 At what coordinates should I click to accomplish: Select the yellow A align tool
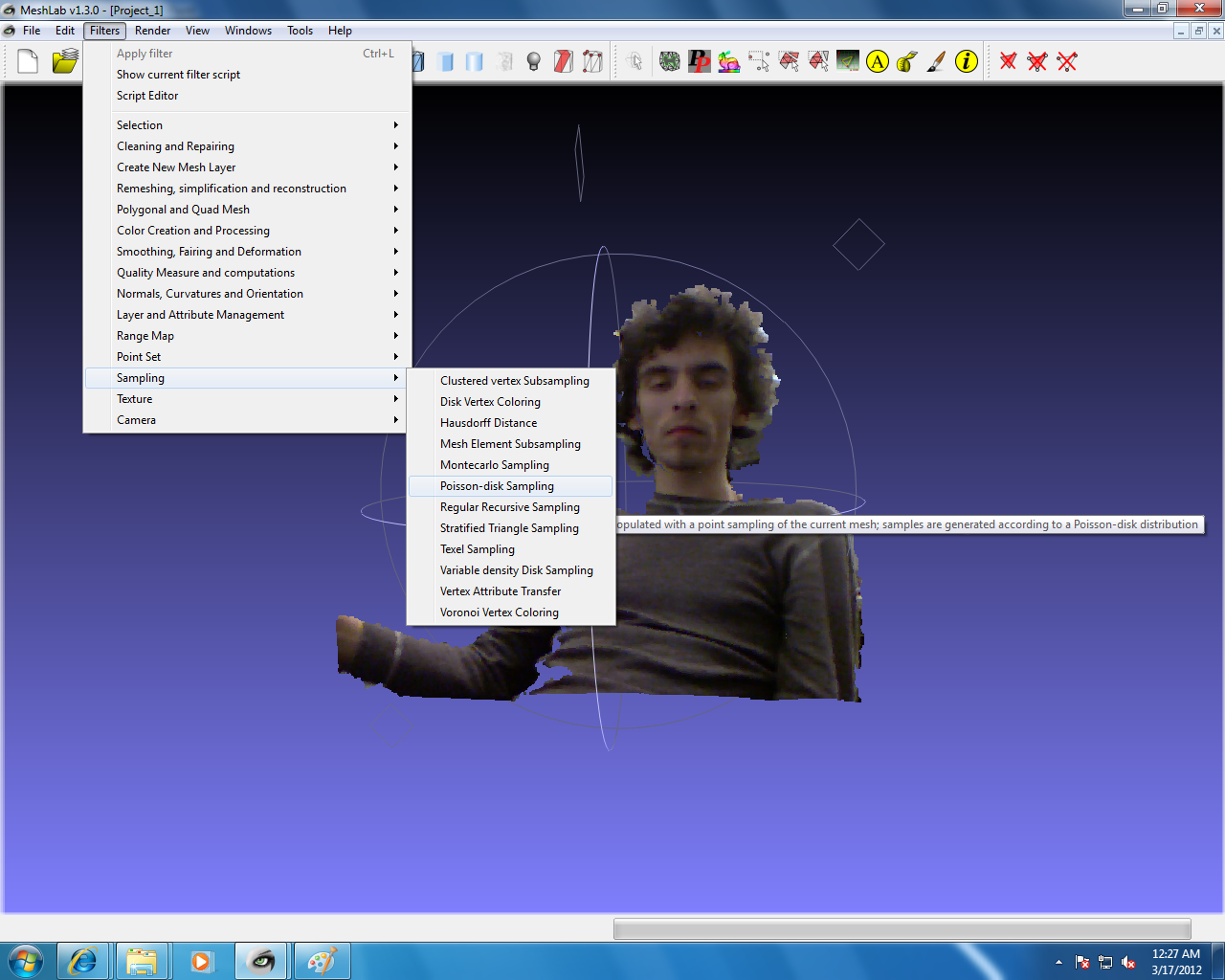[878, 62]
